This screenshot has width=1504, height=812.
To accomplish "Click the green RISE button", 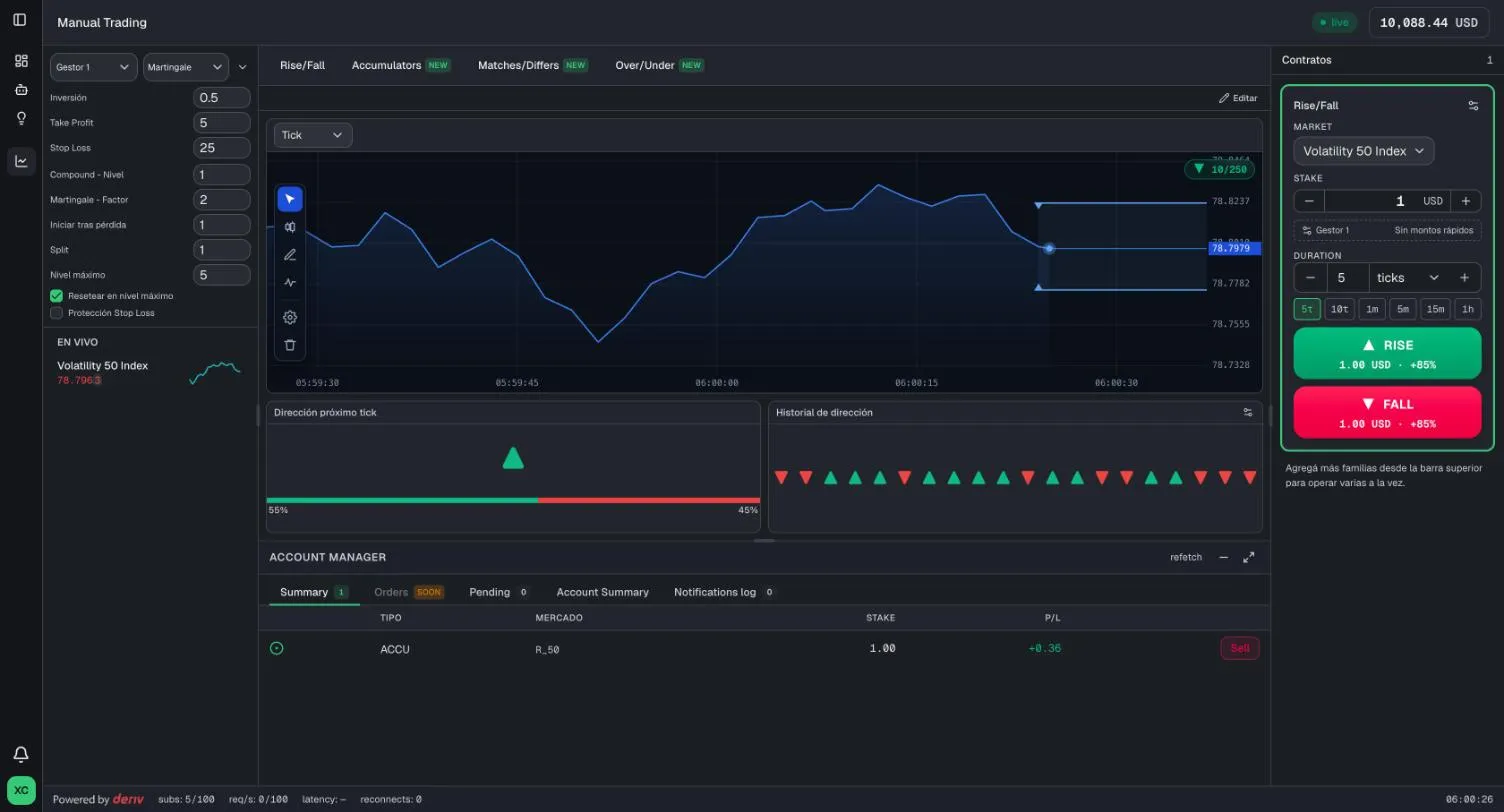I will tap(1387, 353).
